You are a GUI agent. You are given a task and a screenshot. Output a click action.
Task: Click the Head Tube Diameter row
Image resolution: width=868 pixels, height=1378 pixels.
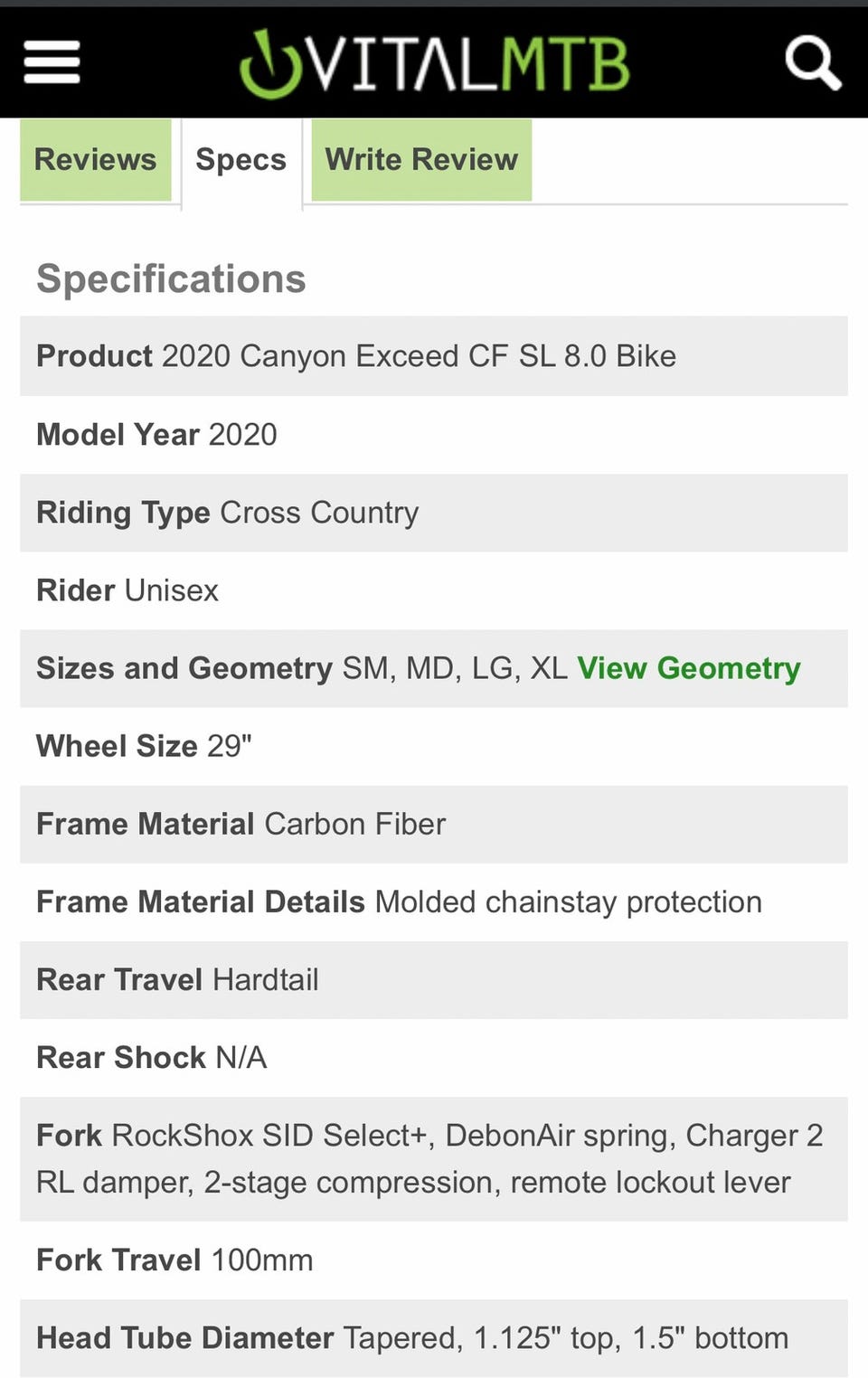pyautogui.click(x=434, y=1338)
